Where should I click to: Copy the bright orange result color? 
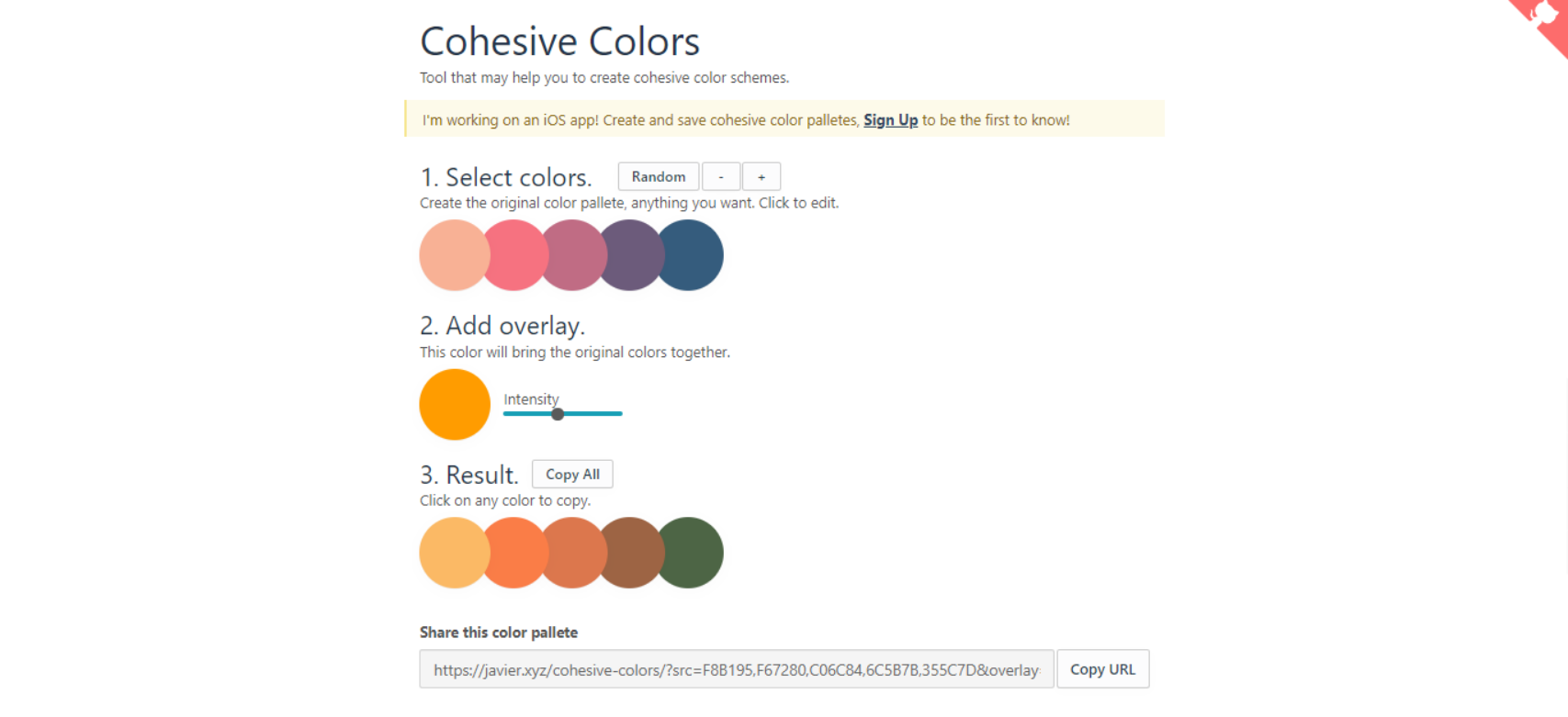coord(511,553)
